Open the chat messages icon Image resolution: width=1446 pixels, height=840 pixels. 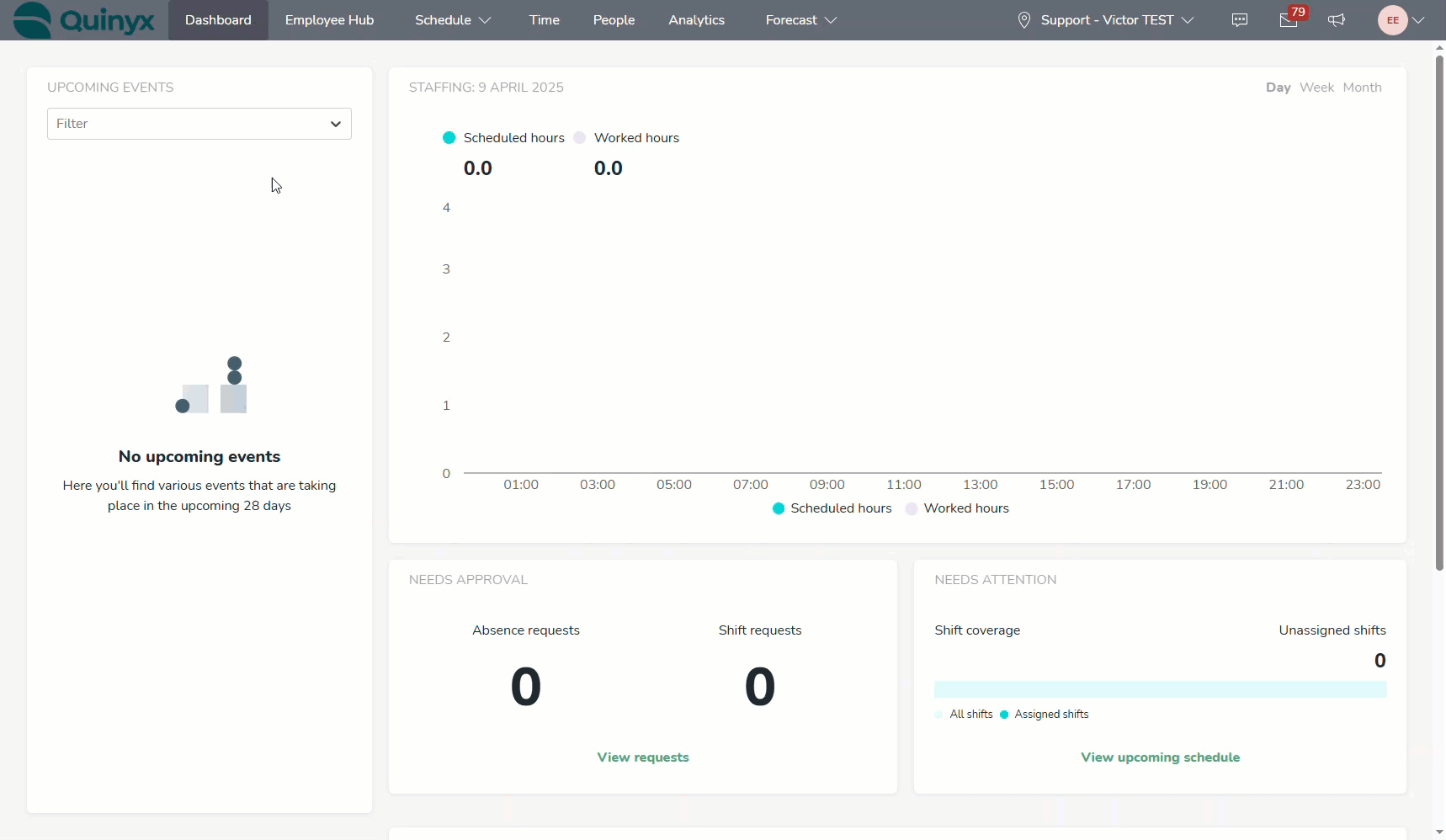[1239, 20]
